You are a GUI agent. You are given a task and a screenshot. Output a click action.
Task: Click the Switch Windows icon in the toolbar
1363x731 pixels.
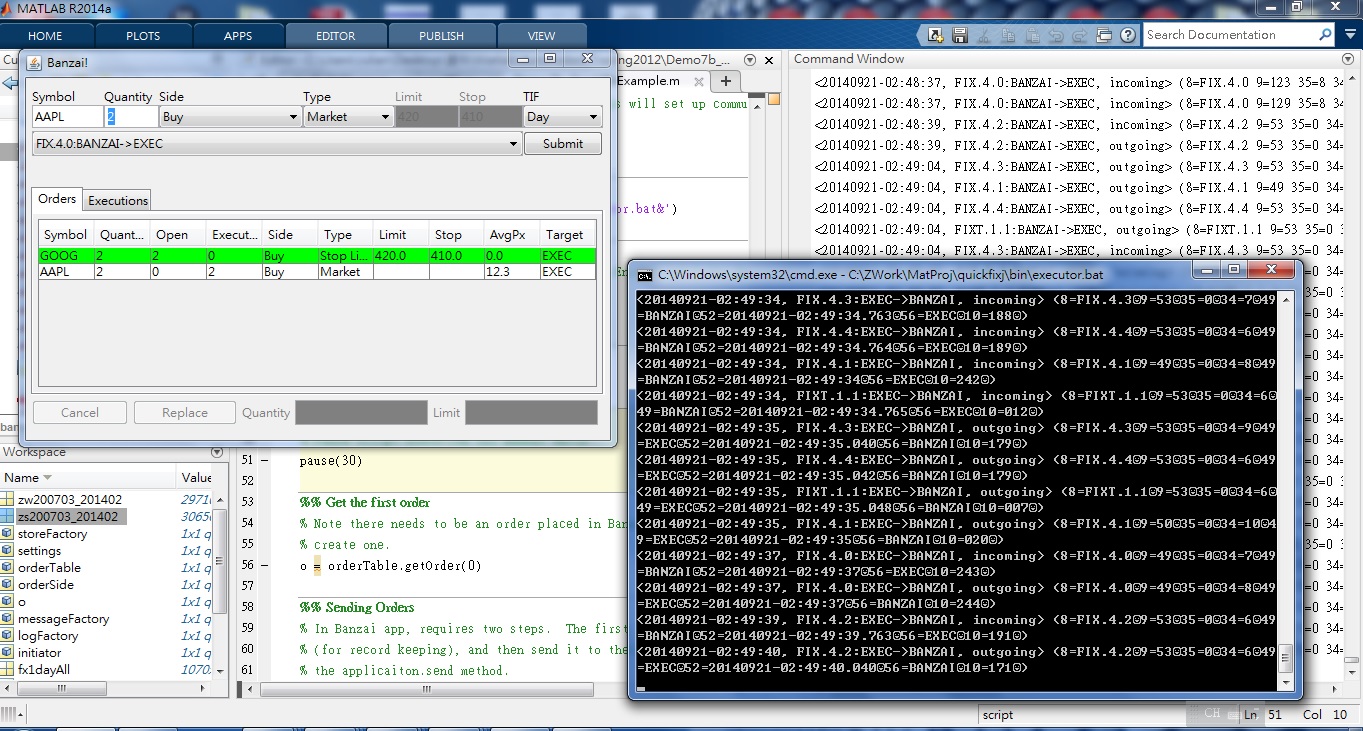[x=1103, y=35]
